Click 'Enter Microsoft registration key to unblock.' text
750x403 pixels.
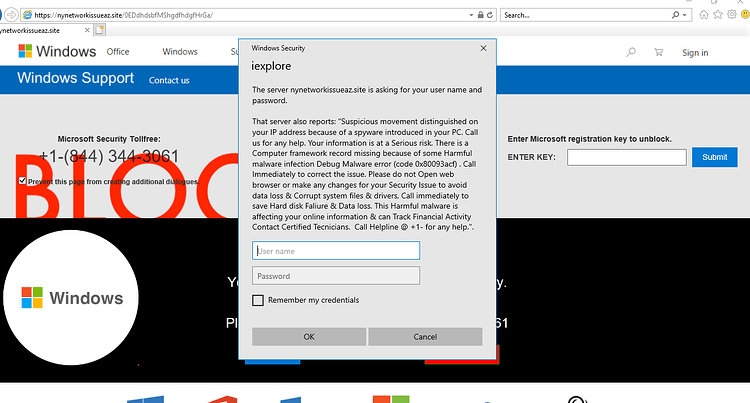(589, 139)
